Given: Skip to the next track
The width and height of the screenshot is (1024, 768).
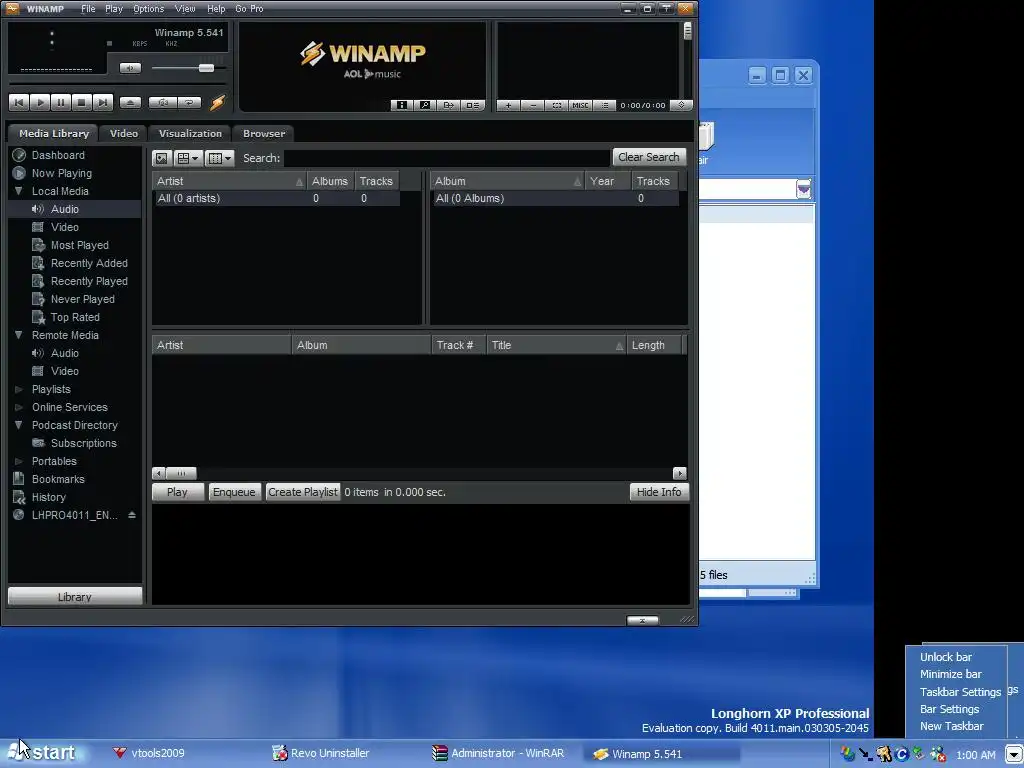Looking at the screenshot, I should (x=103, y=103).
